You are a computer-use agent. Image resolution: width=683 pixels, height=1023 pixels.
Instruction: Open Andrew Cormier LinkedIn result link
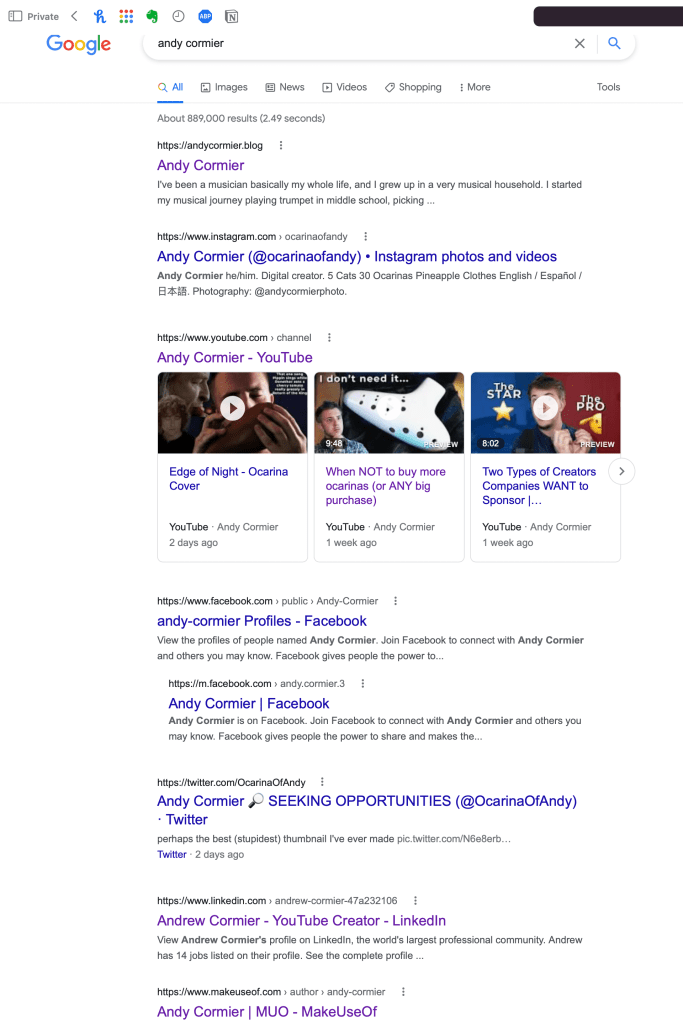[x=301, y=921]
